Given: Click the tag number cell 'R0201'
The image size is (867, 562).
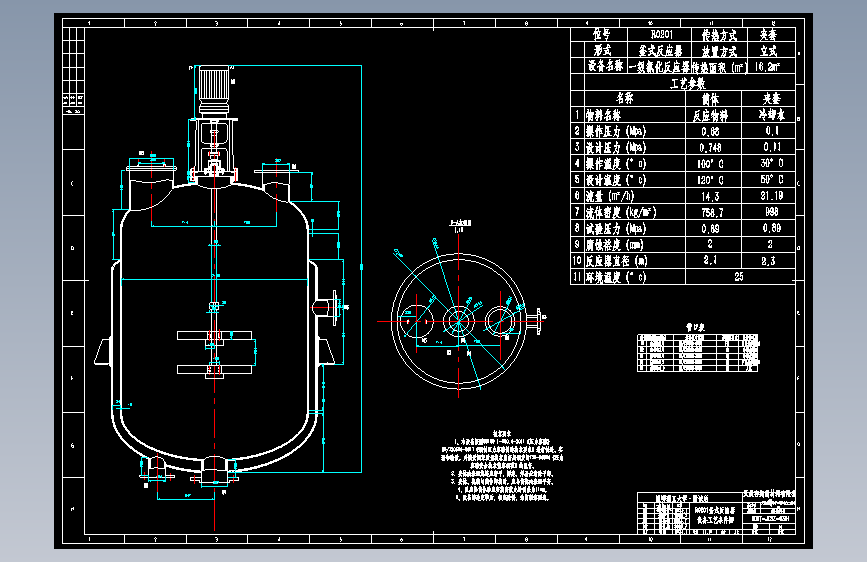Looking at the screenshot, I should click(x=661, y=34).
